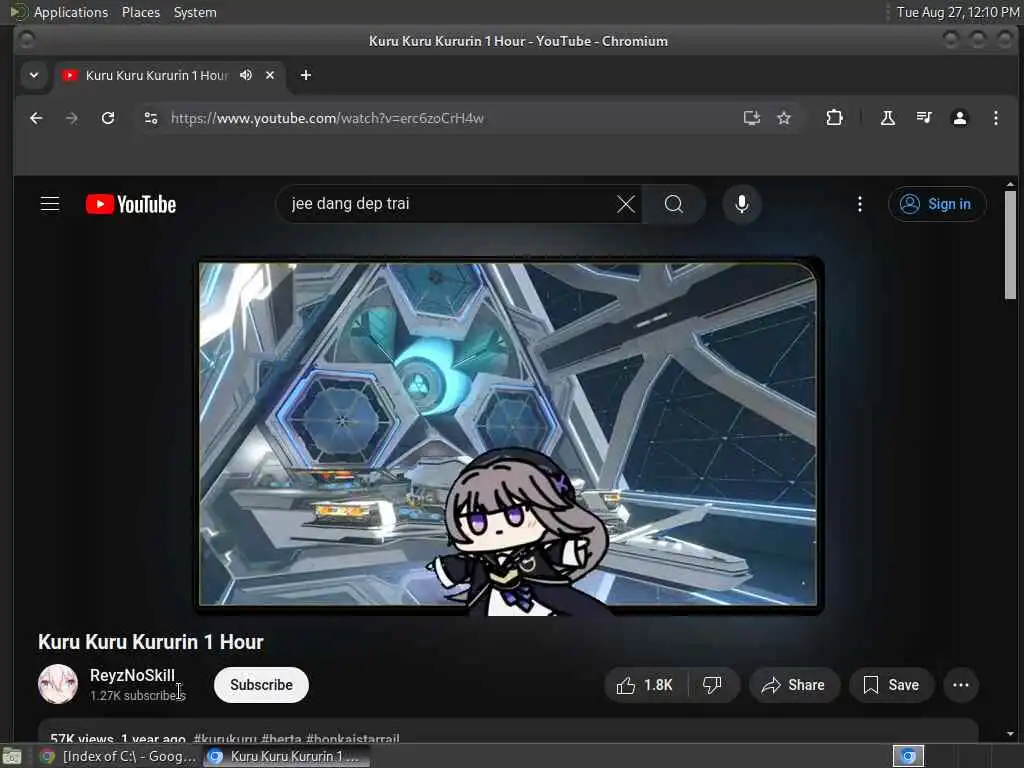The image size is (1024, 768).
Task: Open workspace switcher in bottom panel
Action: click(908, 756)
